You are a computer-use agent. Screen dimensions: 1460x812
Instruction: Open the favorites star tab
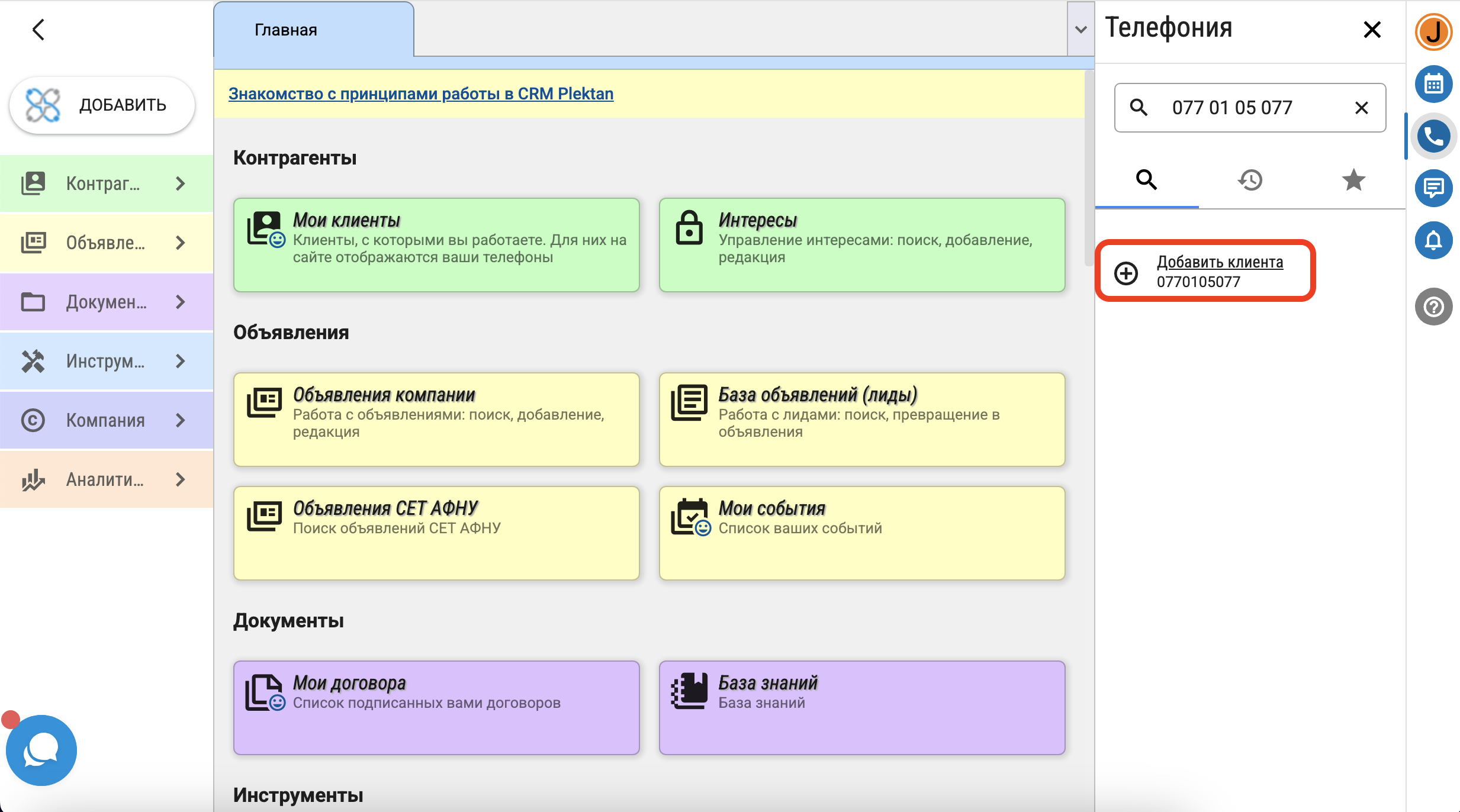pyautogui.click(x=1353, y=180)
